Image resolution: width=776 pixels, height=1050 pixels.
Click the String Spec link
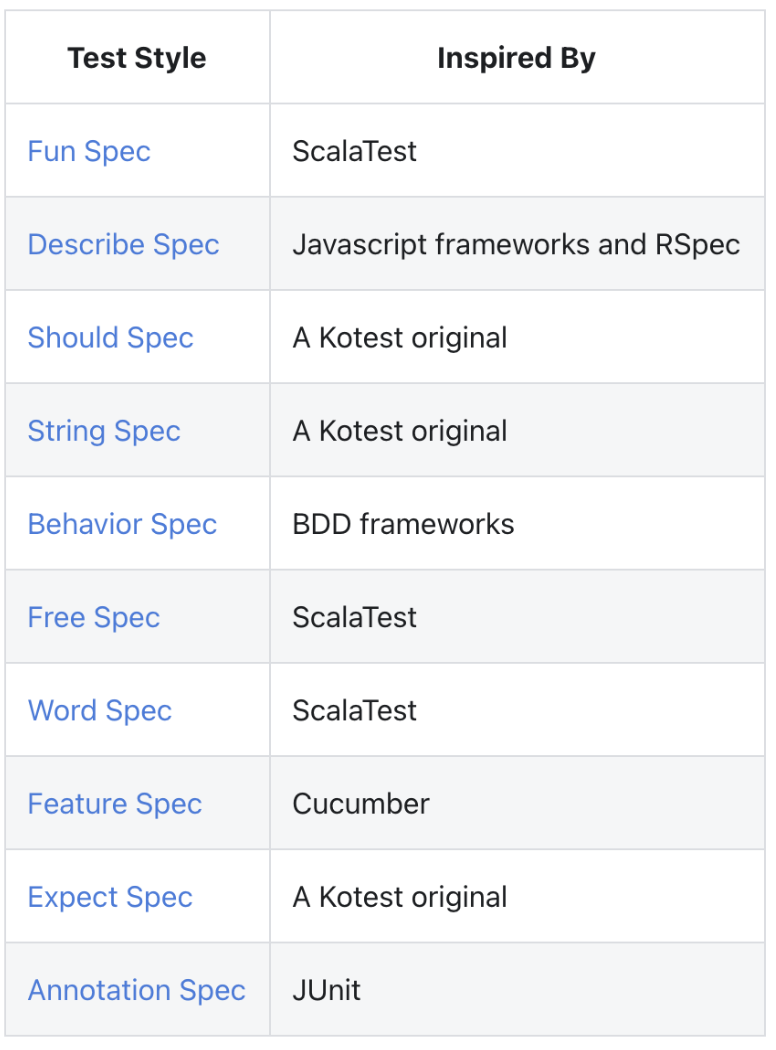pyautogui.click(x=104, y=431)
